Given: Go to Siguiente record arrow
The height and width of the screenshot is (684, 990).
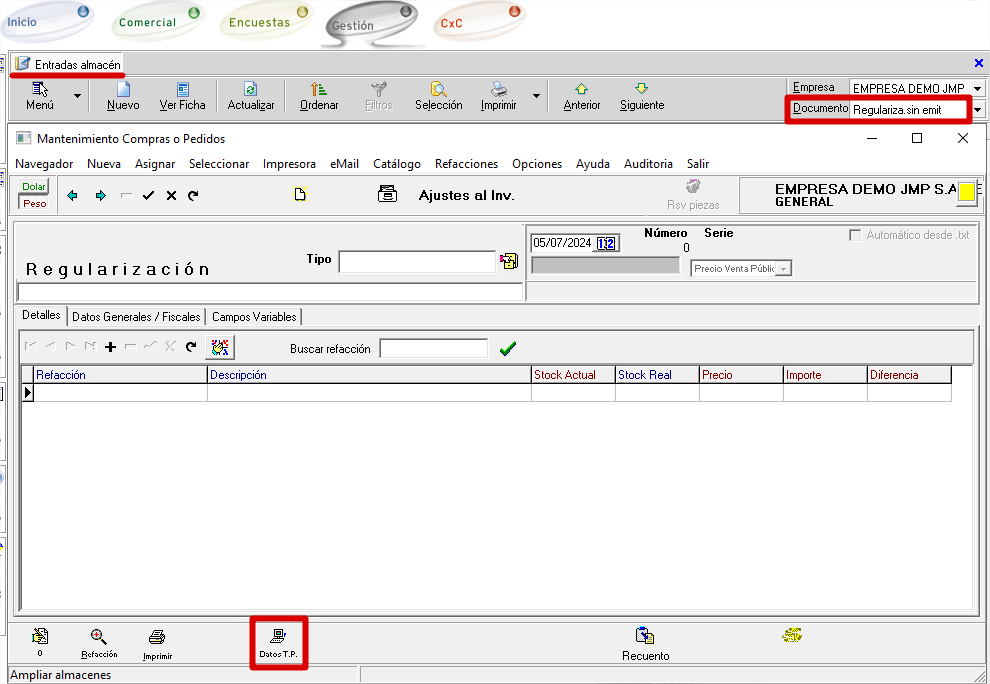Looking at the screenshot, I should (641, 91).
